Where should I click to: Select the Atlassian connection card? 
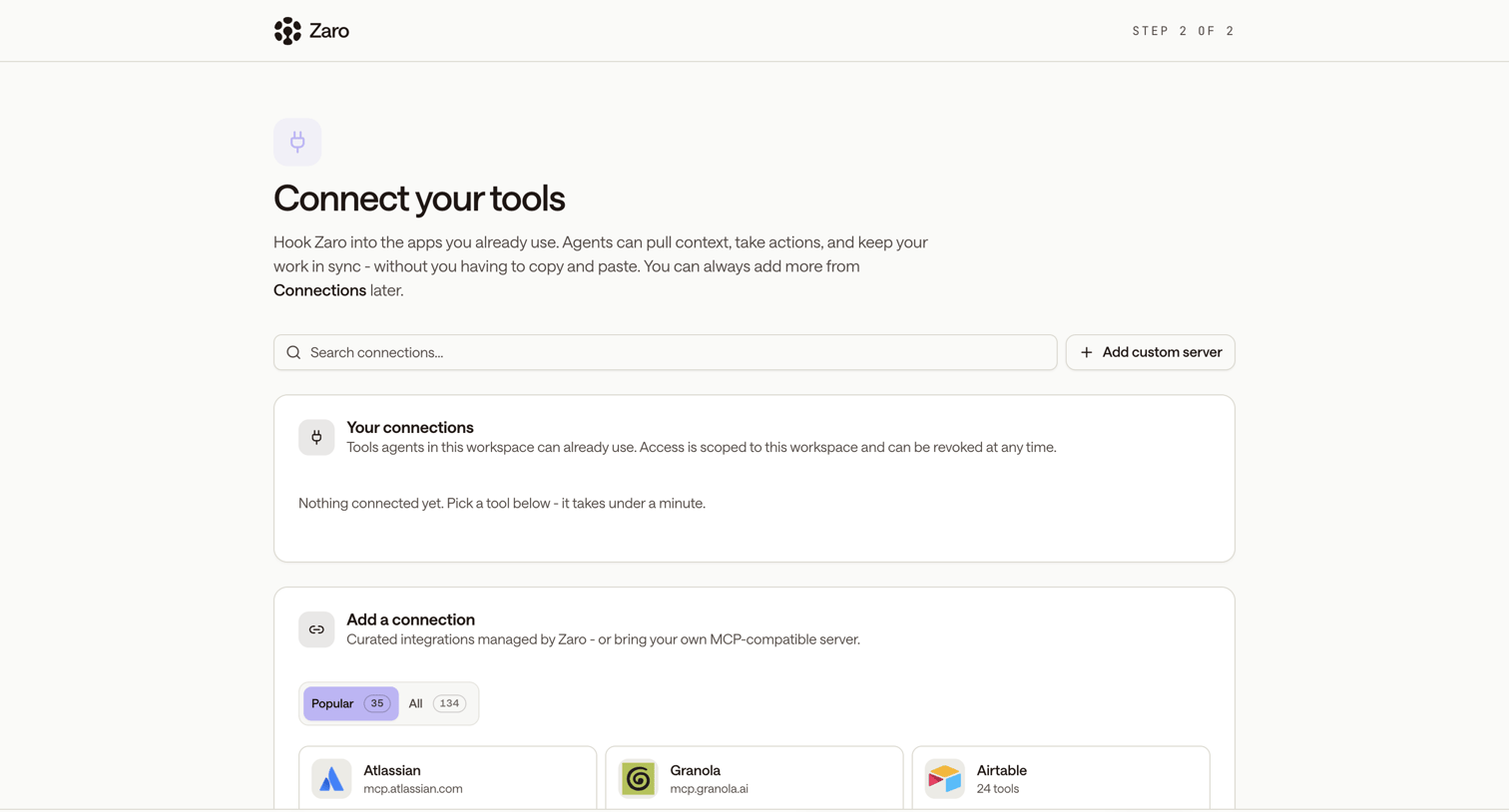(448, 778)
